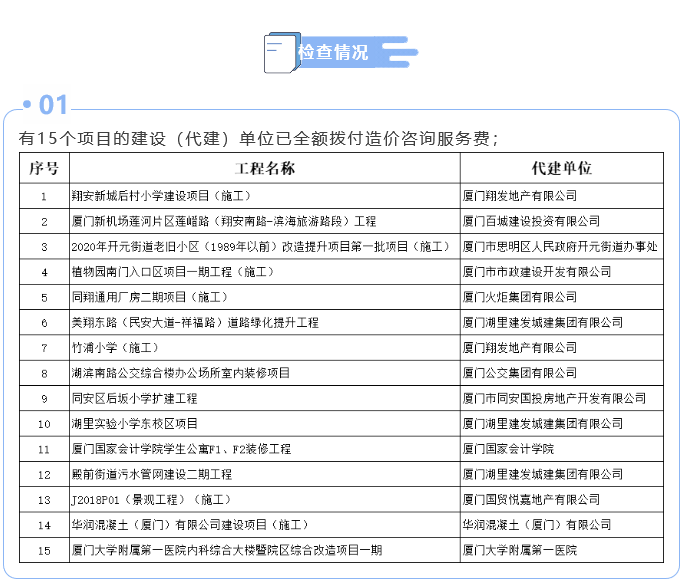
Task: Click the document icon beside 检查情况
Action: [x=282, y=53]
